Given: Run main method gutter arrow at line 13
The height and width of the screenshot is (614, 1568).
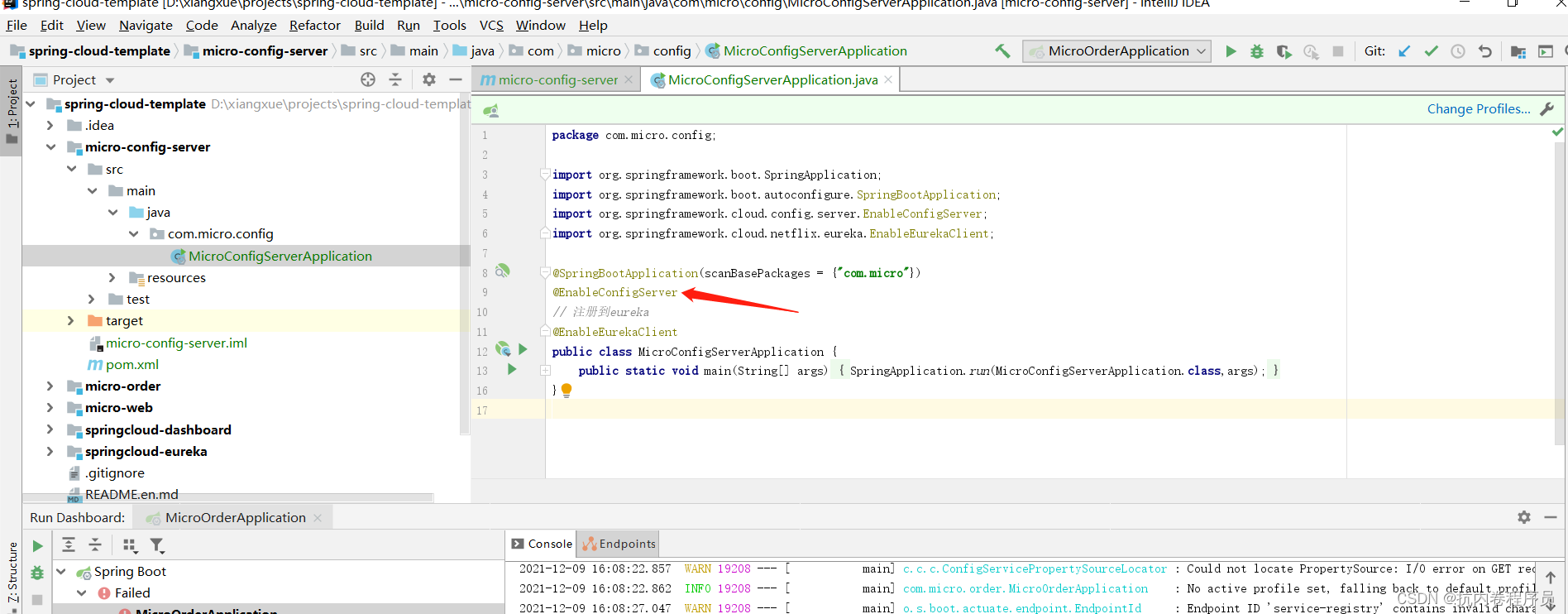Looking at the screenshot, I should coord(512,369).
